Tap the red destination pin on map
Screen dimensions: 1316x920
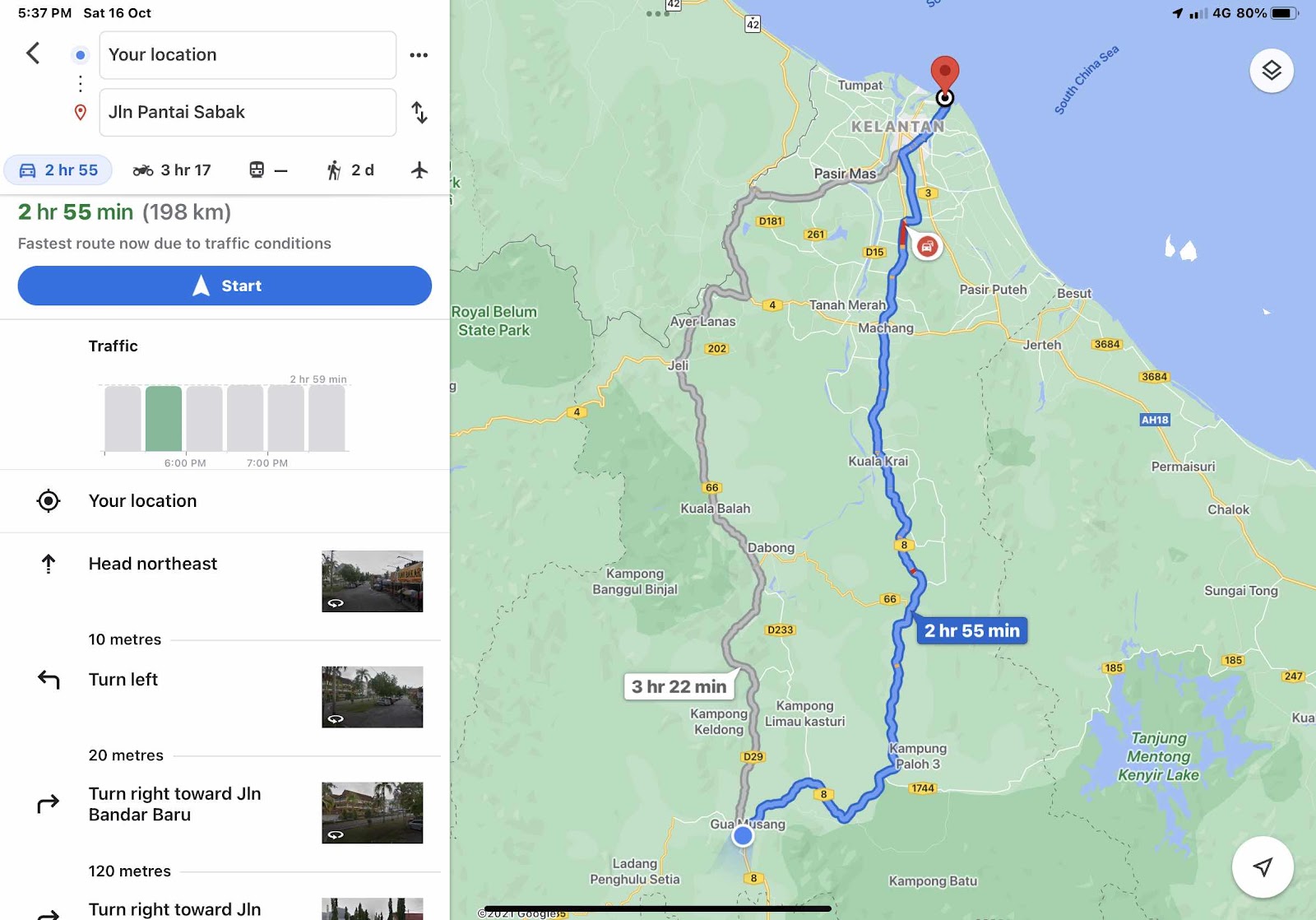(x=944, y=73)
